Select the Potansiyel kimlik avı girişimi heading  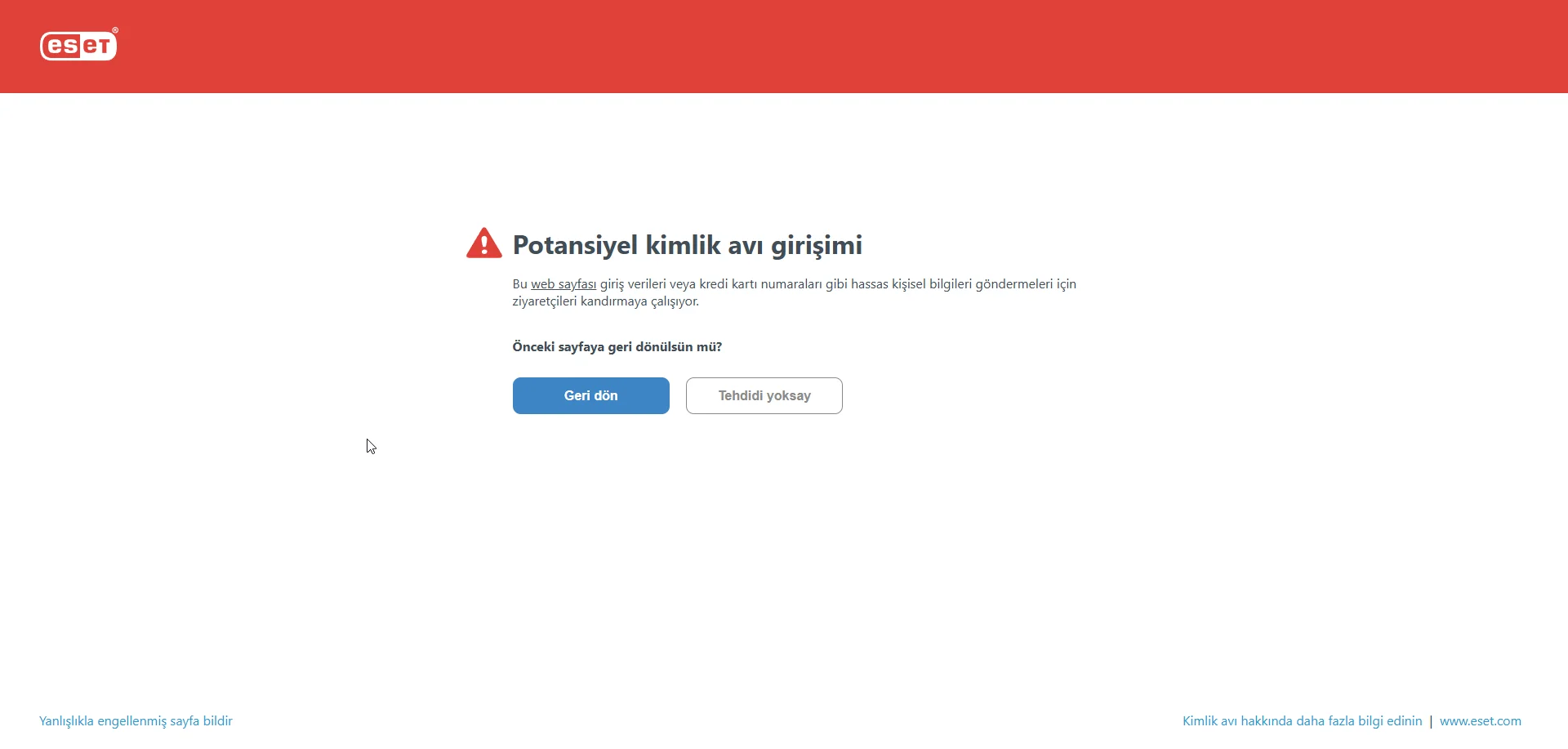pos(687,244)
